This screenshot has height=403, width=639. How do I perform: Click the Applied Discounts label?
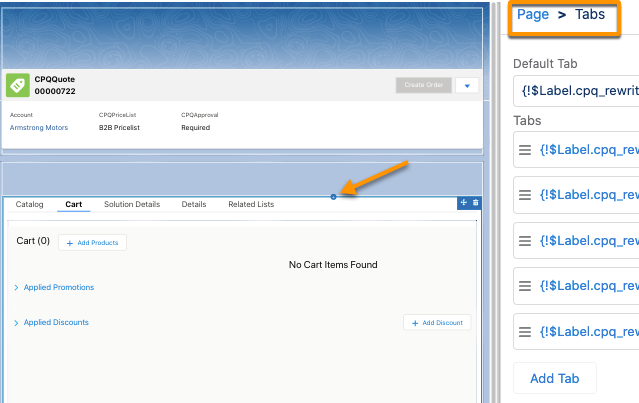coord(56,322)
